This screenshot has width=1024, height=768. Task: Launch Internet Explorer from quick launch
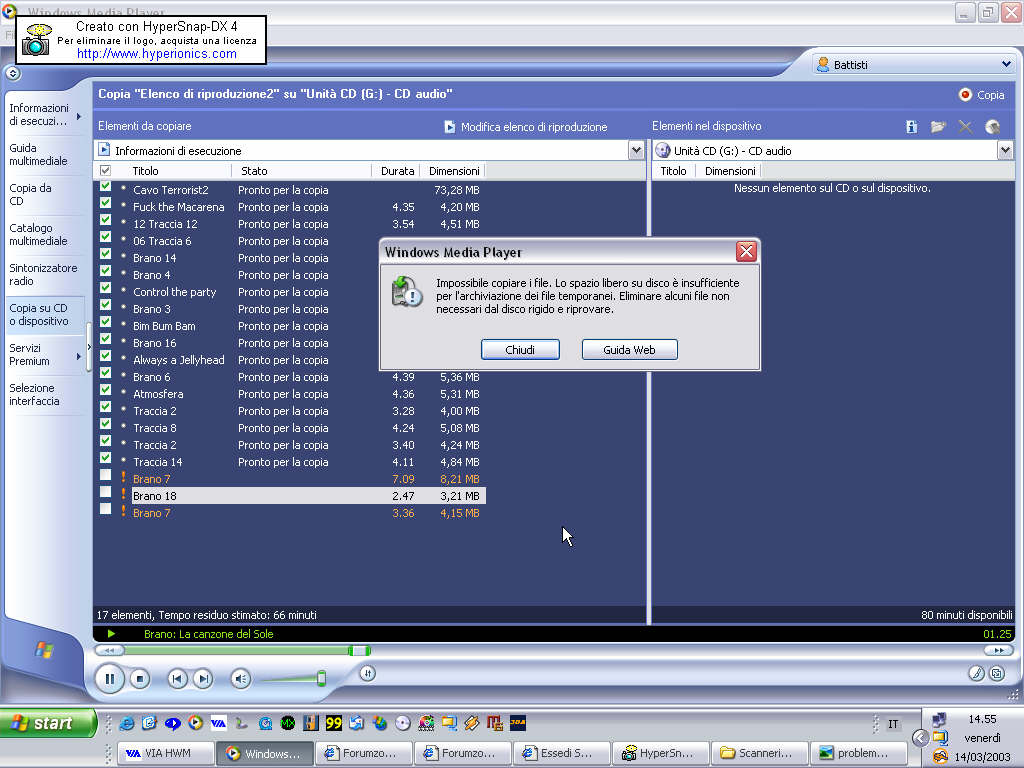pyautogui.click(x=127, y=723)
